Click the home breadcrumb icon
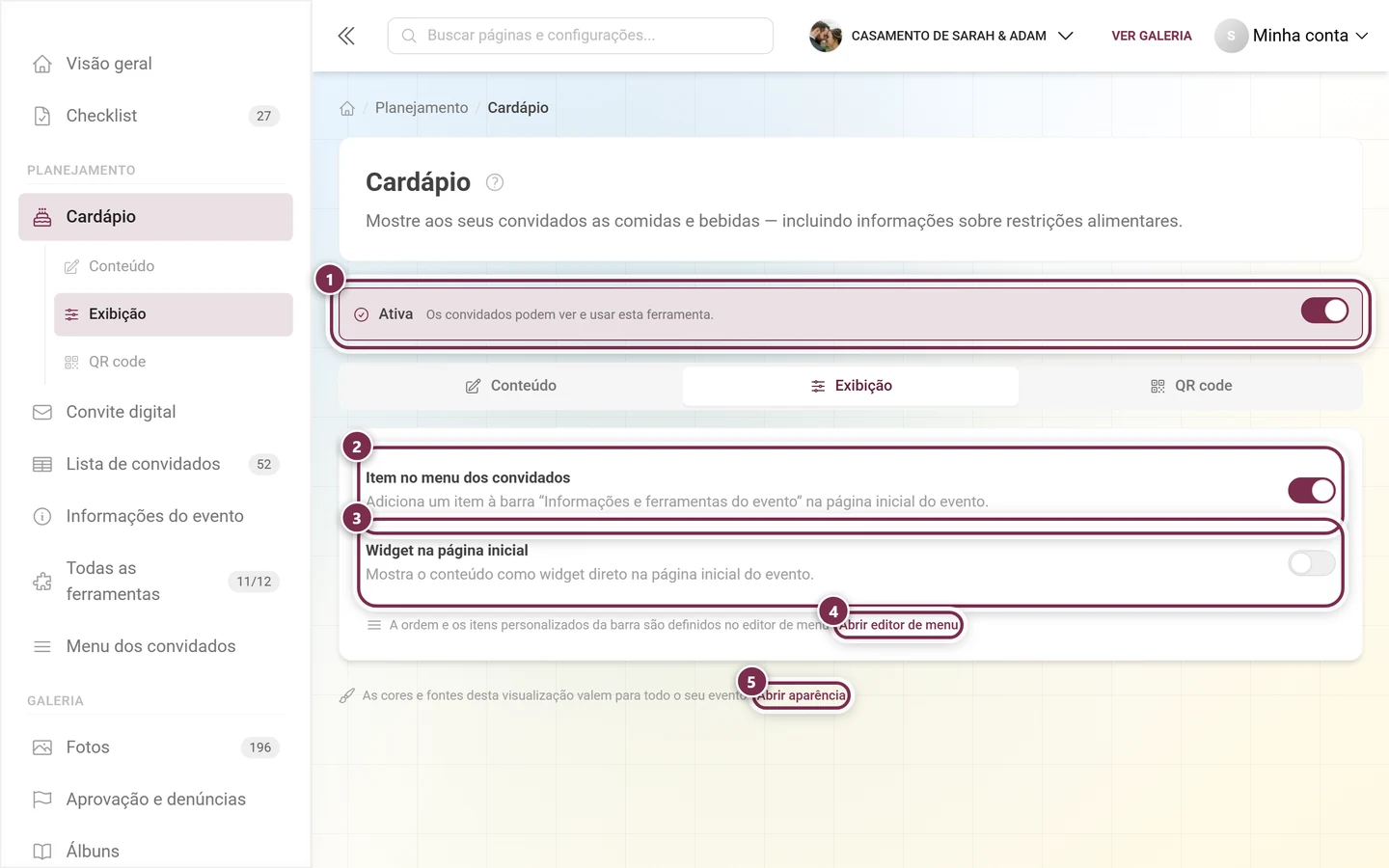The image size is (1389, 868). (347, 108)
